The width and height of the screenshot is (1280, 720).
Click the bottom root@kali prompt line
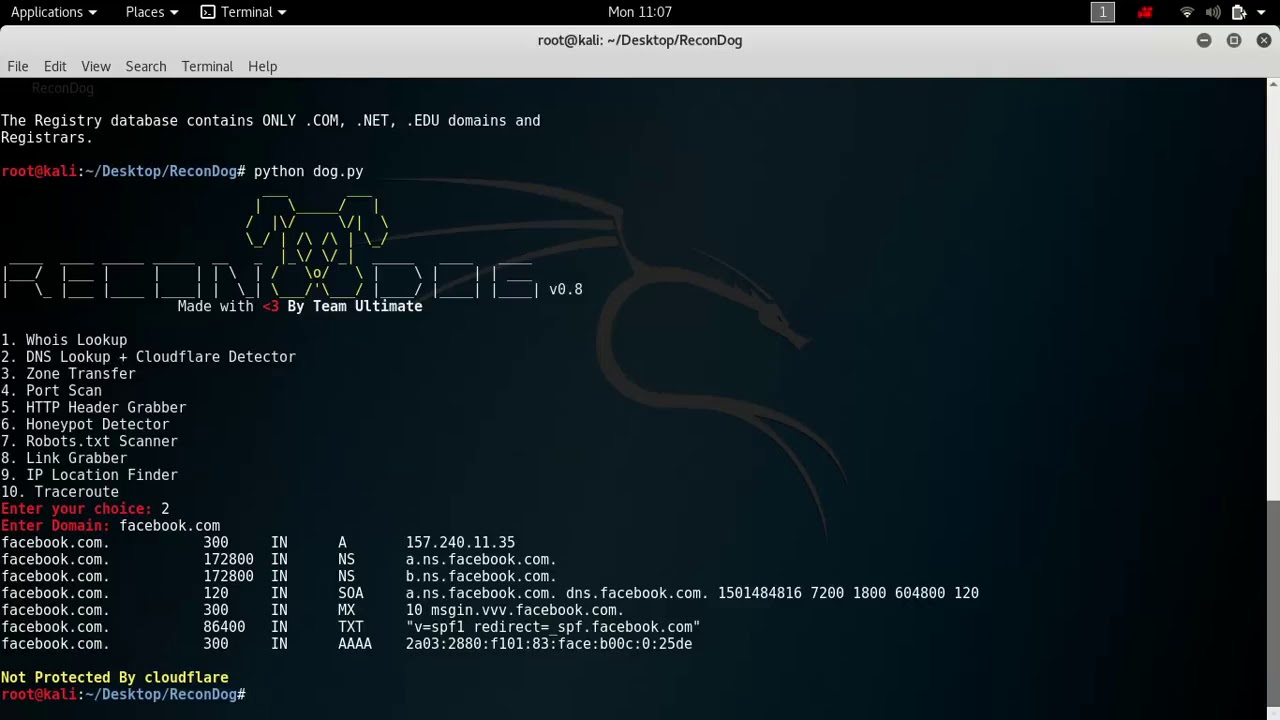coord(123,695)
